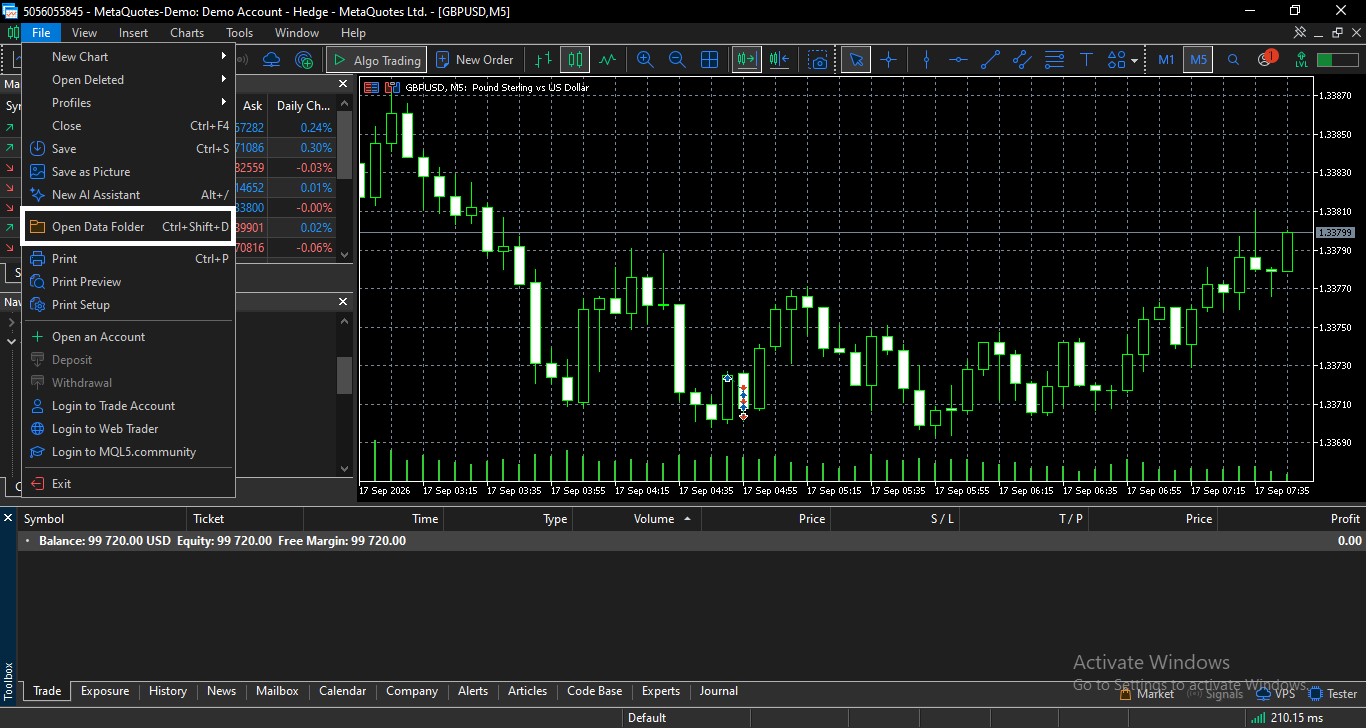Open the Tester button in status area
Image resolution: width=1368 pixels, height=728 pixels.
[x=1332, y=694]
